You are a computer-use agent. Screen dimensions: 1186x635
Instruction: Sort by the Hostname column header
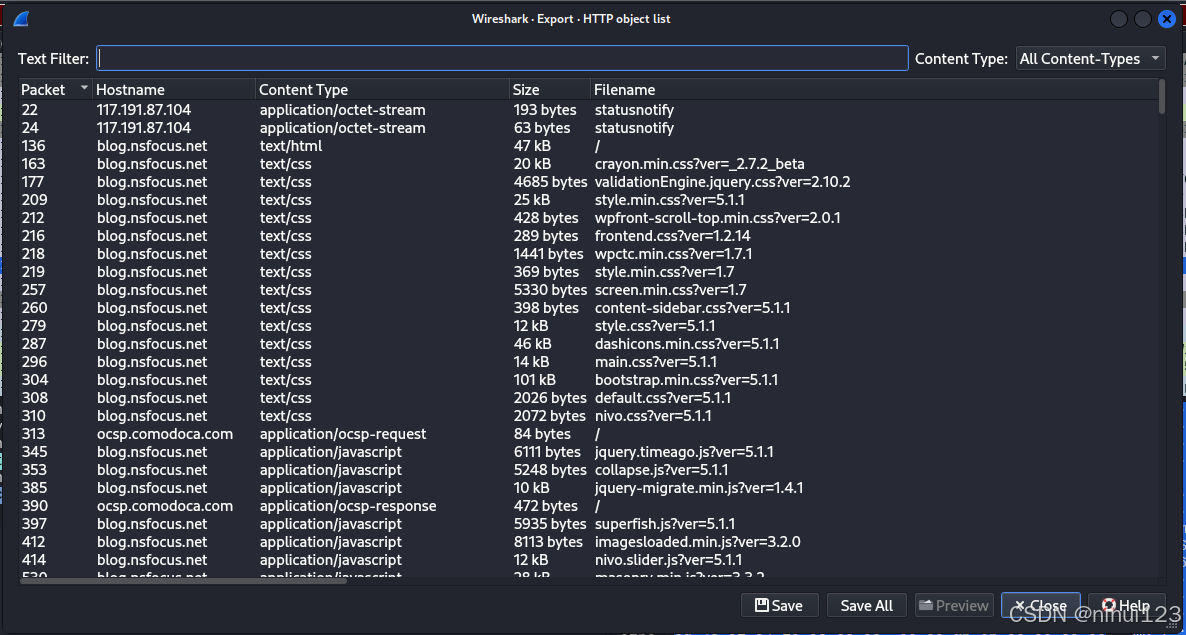click(x=174, y=89)
